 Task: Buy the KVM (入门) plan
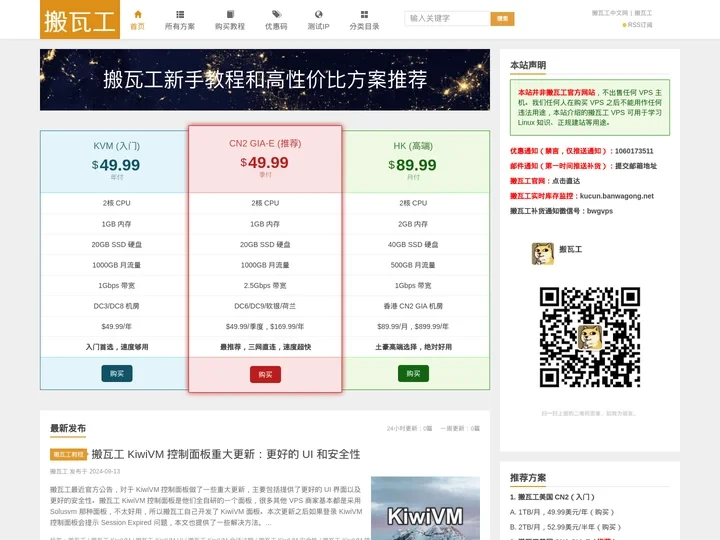pyautogui.click(x=117, y=374)
